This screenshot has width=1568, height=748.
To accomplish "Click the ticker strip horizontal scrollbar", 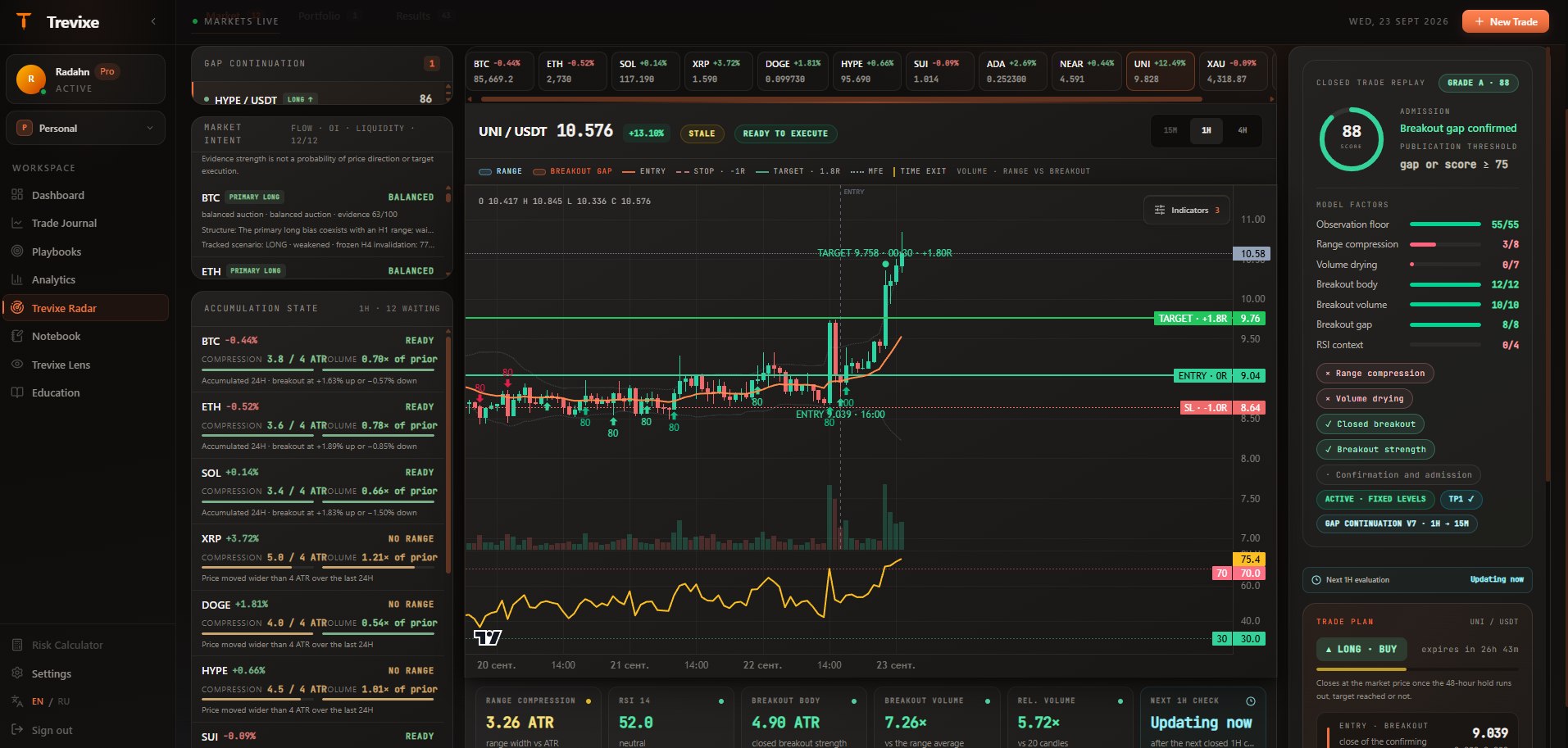I will pyautogui.click(x=841, y=99).
